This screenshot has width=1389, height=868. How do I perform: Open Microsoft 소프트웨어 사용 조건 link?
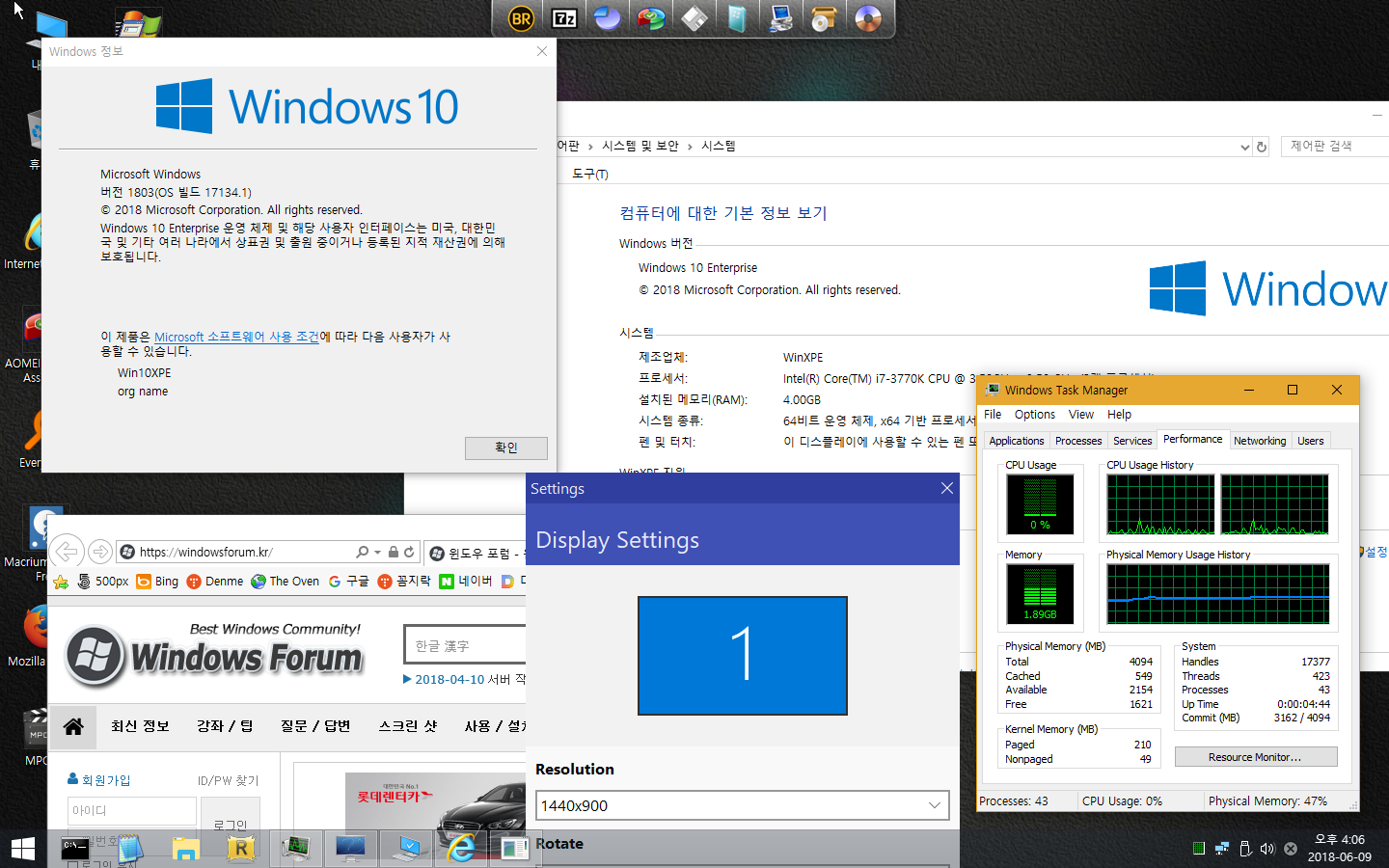[x=236, y=337]
